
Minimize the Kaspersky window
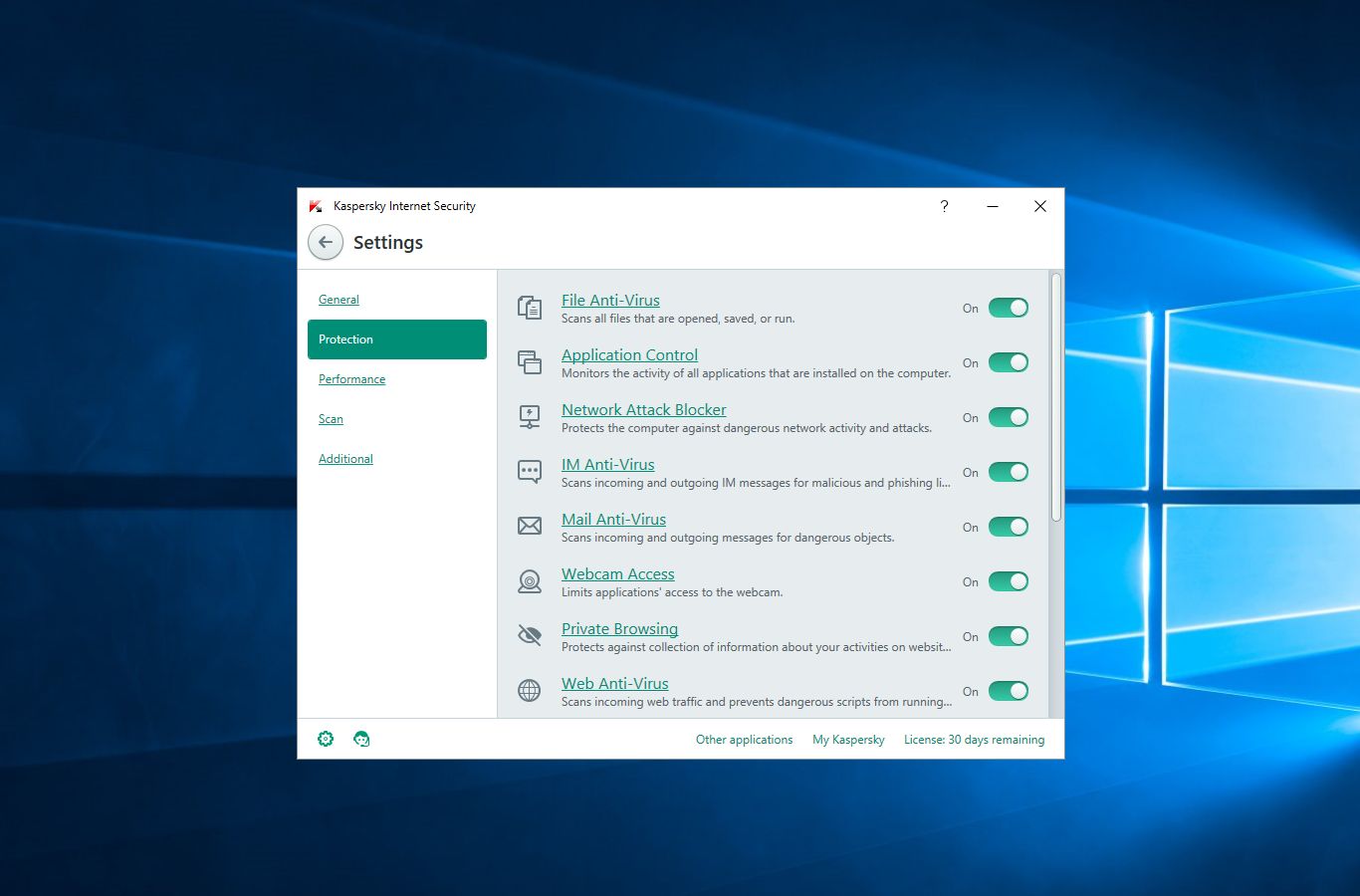point(993,206)
